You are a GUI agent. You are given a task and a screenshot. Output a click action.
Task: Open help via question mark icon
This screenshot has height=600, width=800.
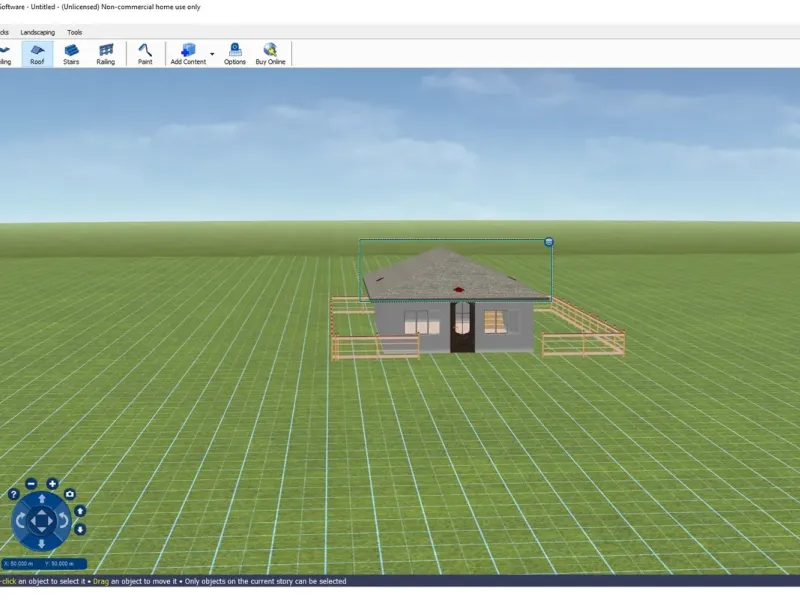[14, 494]
